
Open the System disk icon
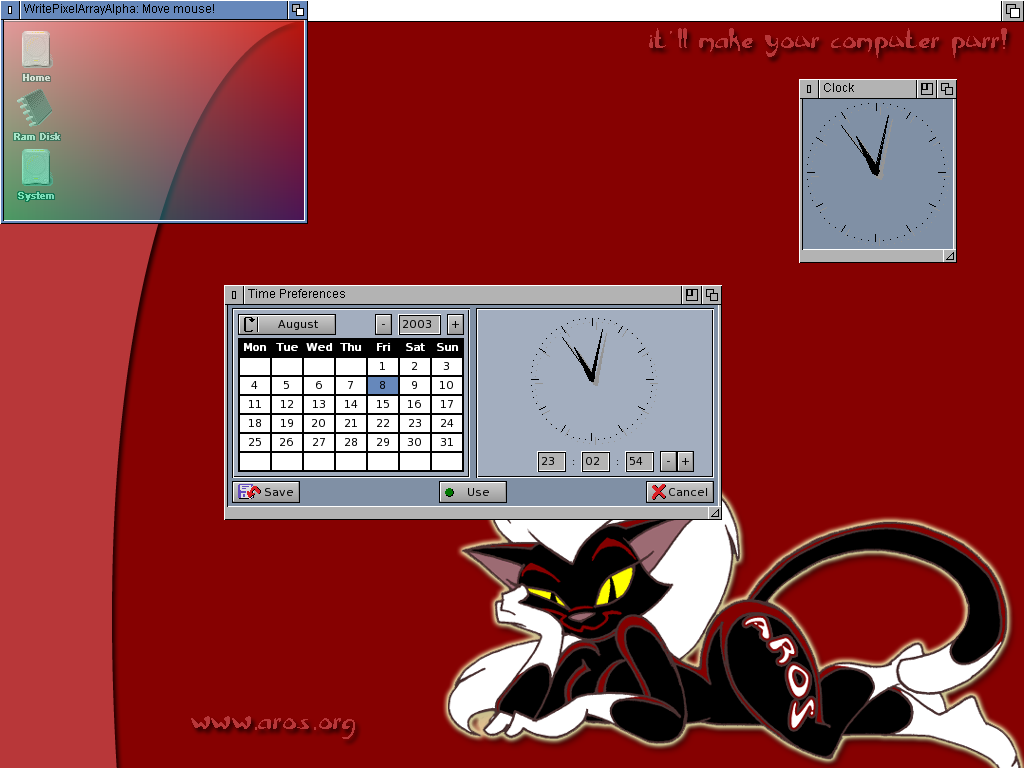[x=36, y=175]
